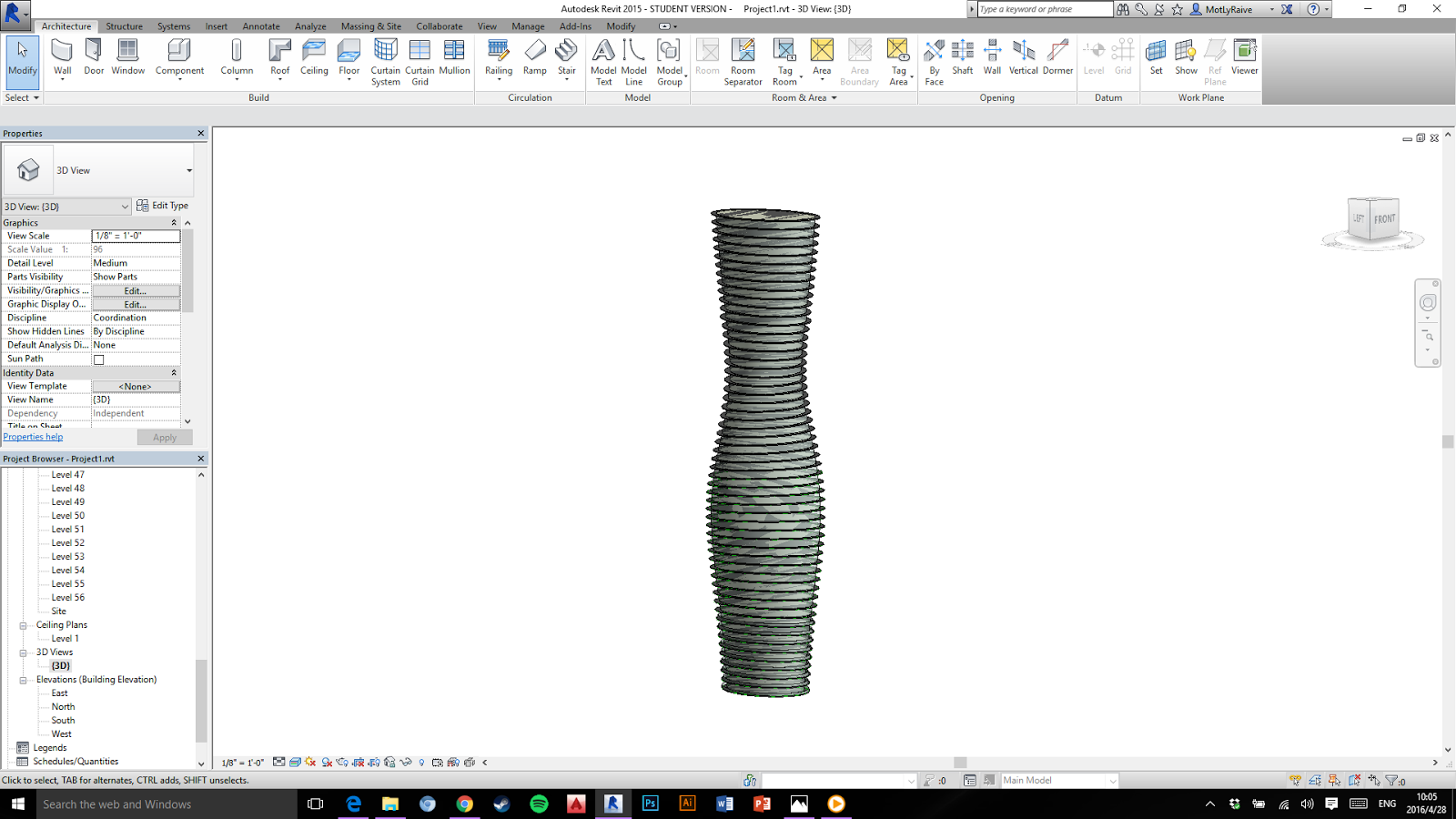Open the Properties help link

pos(33,437)
